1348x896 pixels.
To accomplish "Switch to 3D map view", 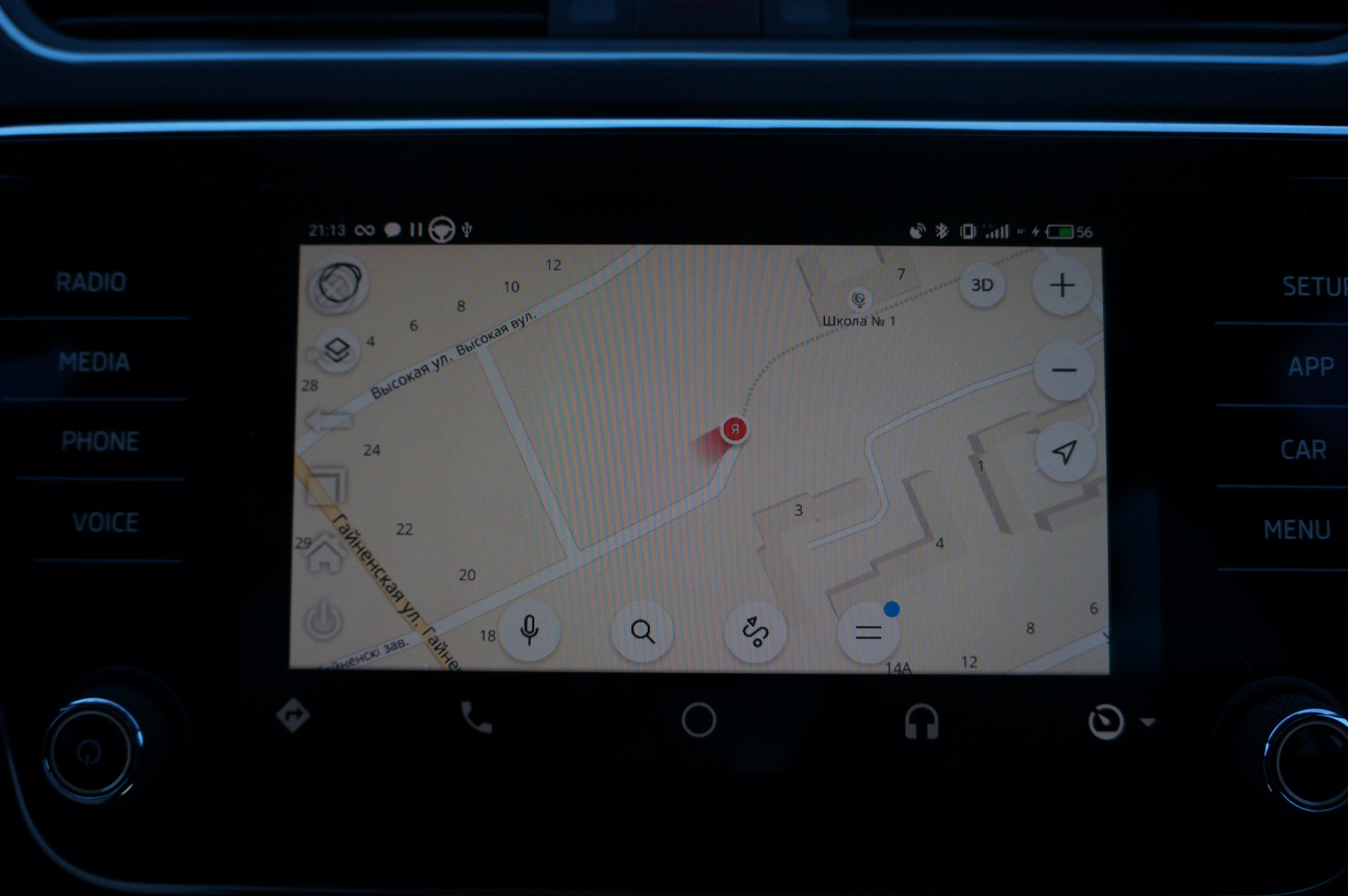I will [981, 283].
